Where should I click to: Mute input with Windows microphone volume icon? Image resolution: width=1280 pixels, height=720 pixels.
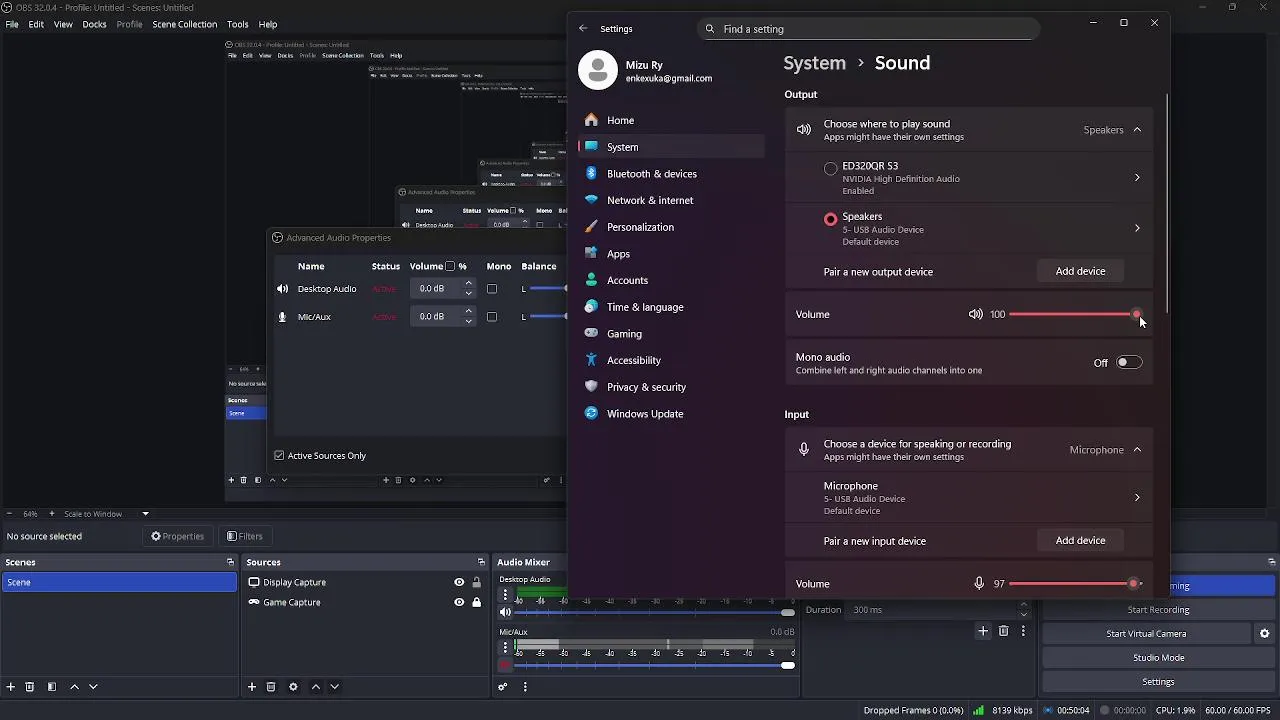click(980, 583)
